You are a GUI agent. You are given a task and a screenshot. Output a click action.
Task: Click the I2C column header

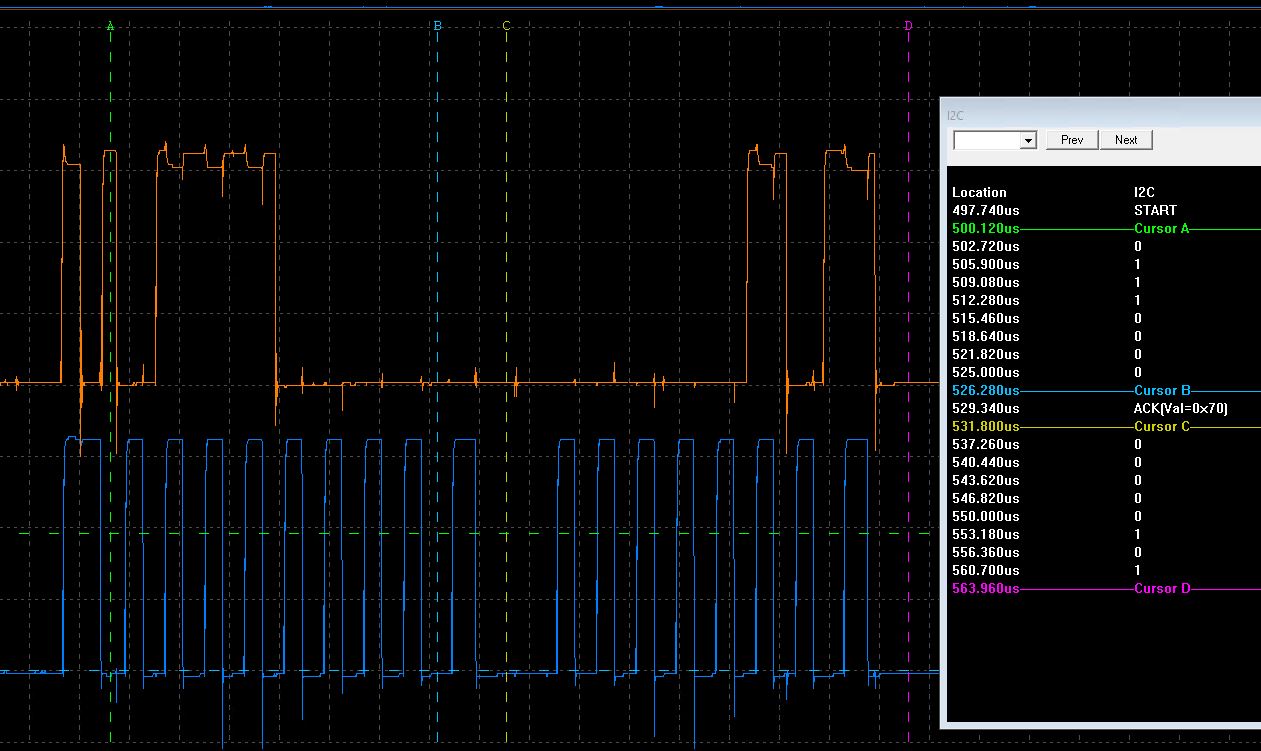[1144, 192]
